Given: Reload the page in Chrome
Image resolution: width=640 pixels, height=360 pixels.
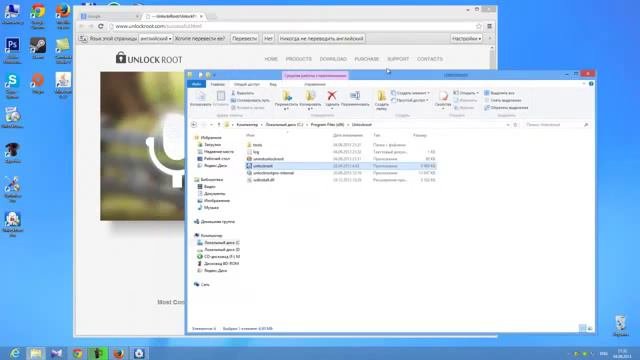Looking at the screenshot, I should [x=100, y=26].
